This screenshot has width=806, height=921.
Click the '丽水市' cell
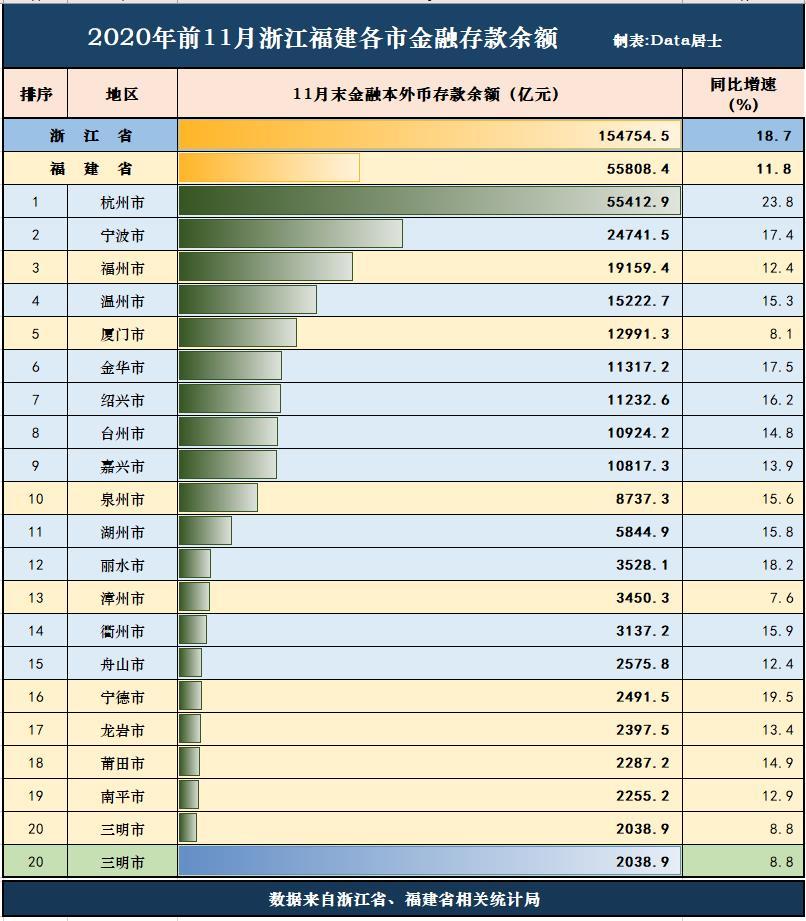[122, 565]
